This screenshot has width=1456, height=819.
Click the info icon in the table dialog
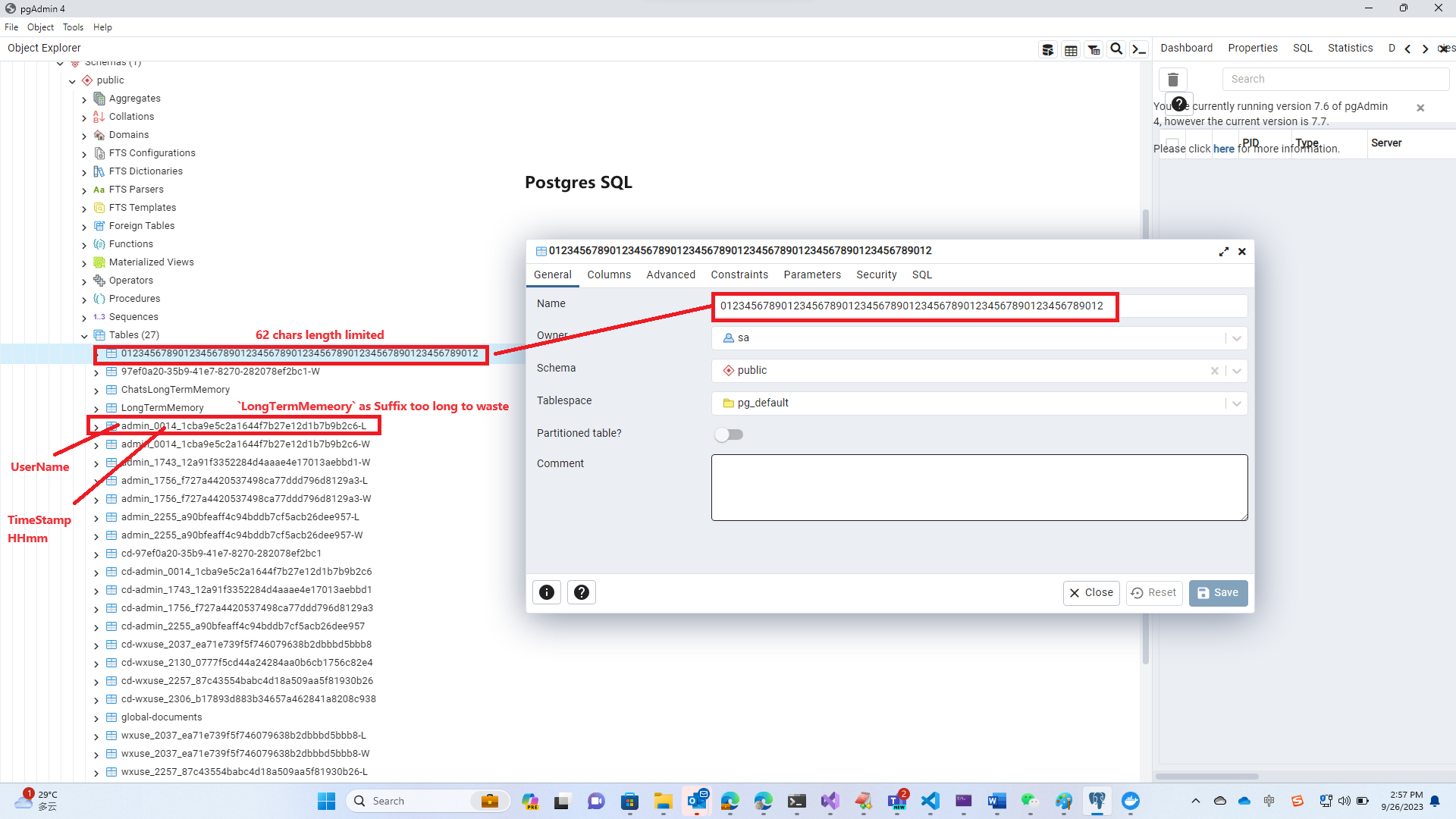tap(546, 592)
